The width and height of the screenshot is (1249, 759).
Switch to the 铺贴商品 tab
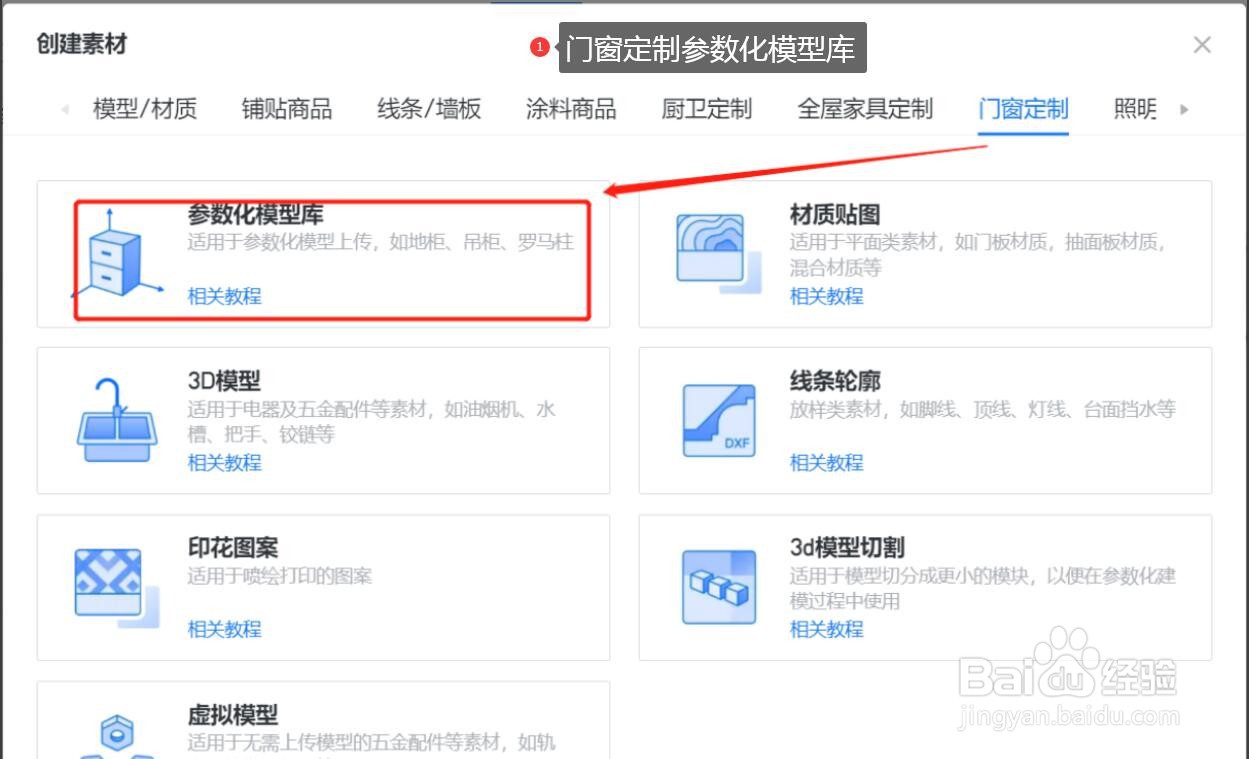[x=287, y=109]
